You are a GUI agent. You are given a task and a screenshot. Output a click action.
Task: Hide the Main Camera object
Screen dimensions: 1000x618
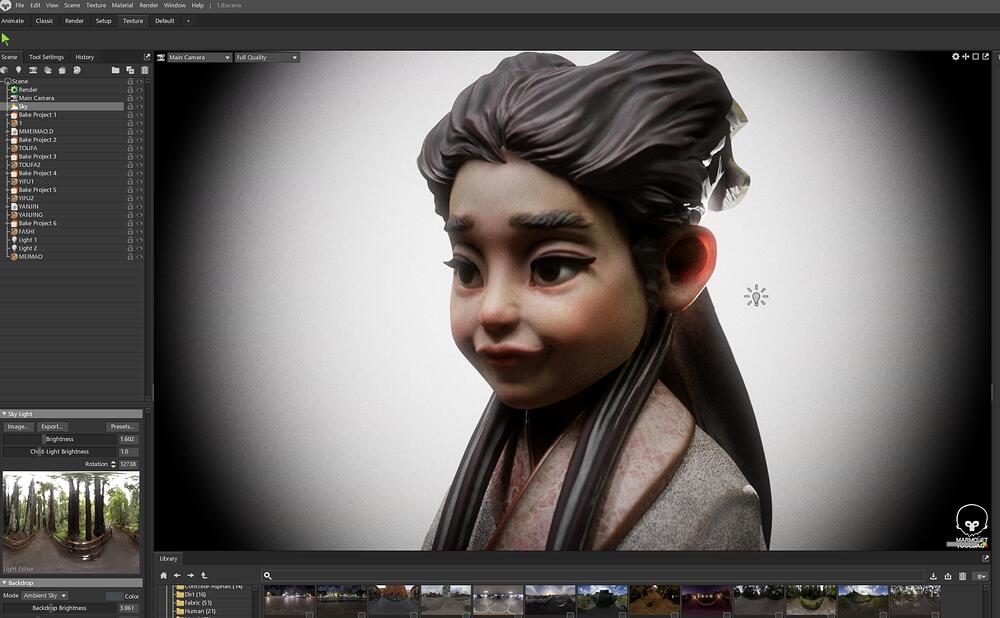140,98
